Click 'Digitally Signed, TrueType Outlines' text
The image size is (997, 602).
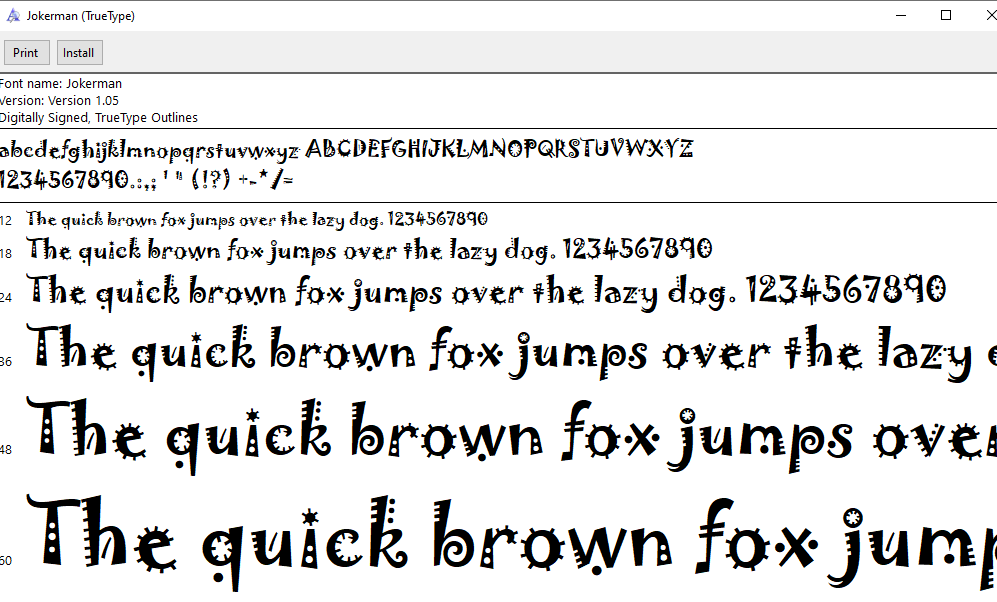tap(99, 118)
